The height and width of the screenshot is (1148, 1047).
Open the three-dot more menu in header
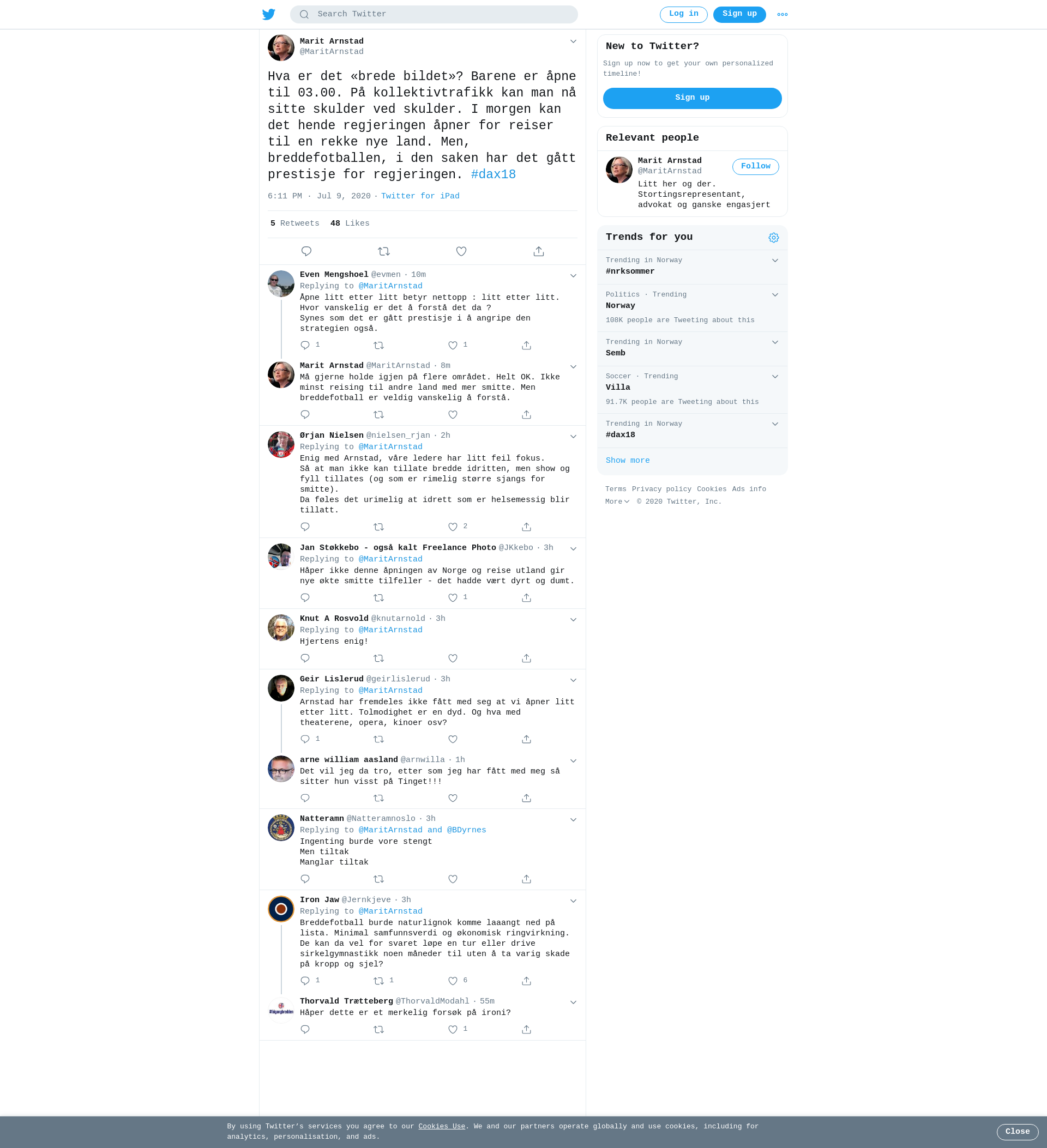(782, 14)
